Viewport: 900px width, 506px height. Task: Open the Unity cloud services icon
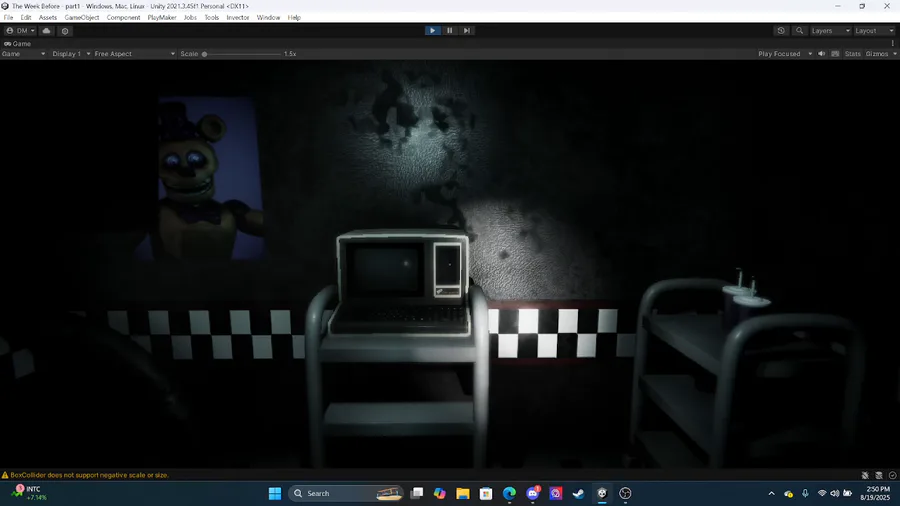click(x=46, y=30)
